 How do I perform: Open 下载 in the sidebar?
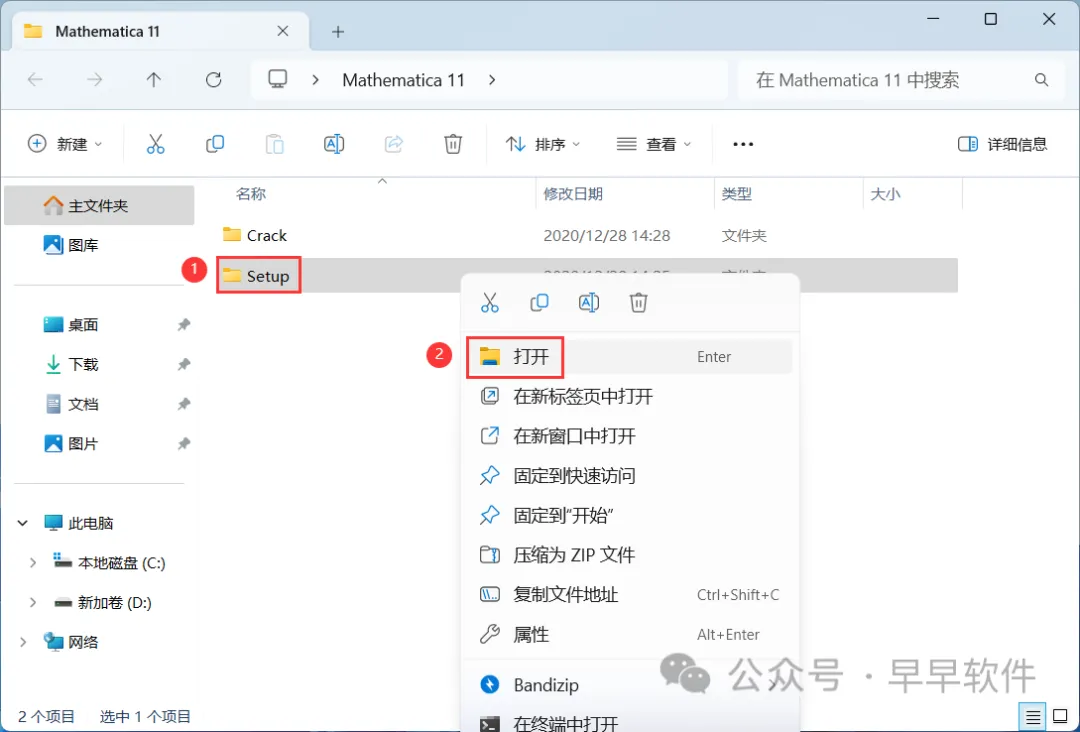click(x=98, y=364)
